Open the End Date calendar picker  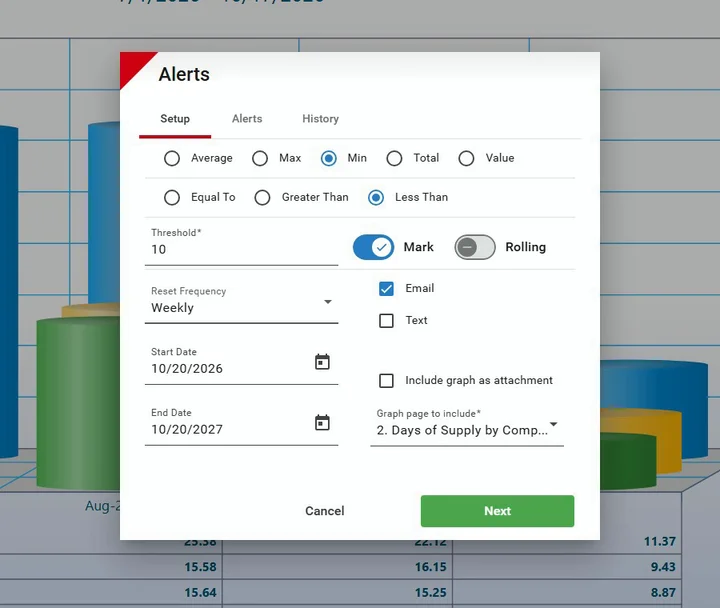[x=322, y=422]
